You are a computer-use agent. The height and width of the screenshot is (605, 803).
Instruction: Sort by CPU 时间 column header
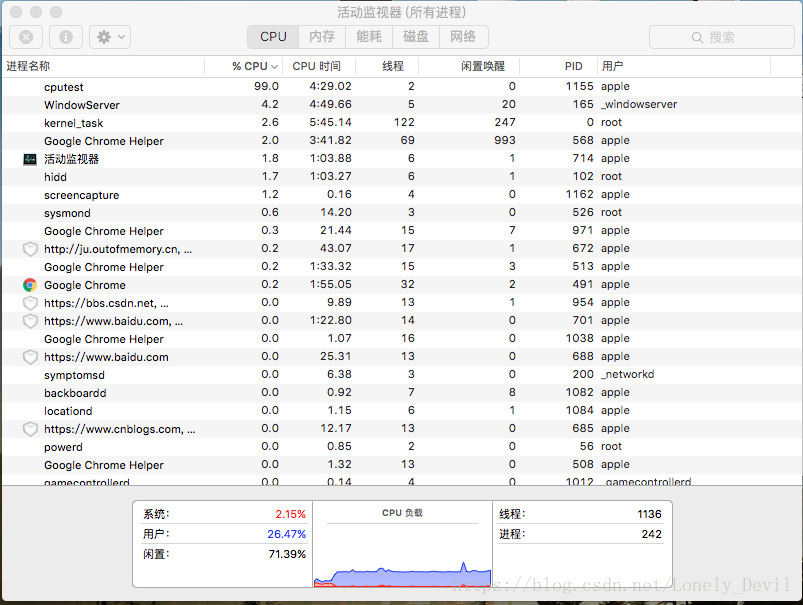click(x=319, y=66)
